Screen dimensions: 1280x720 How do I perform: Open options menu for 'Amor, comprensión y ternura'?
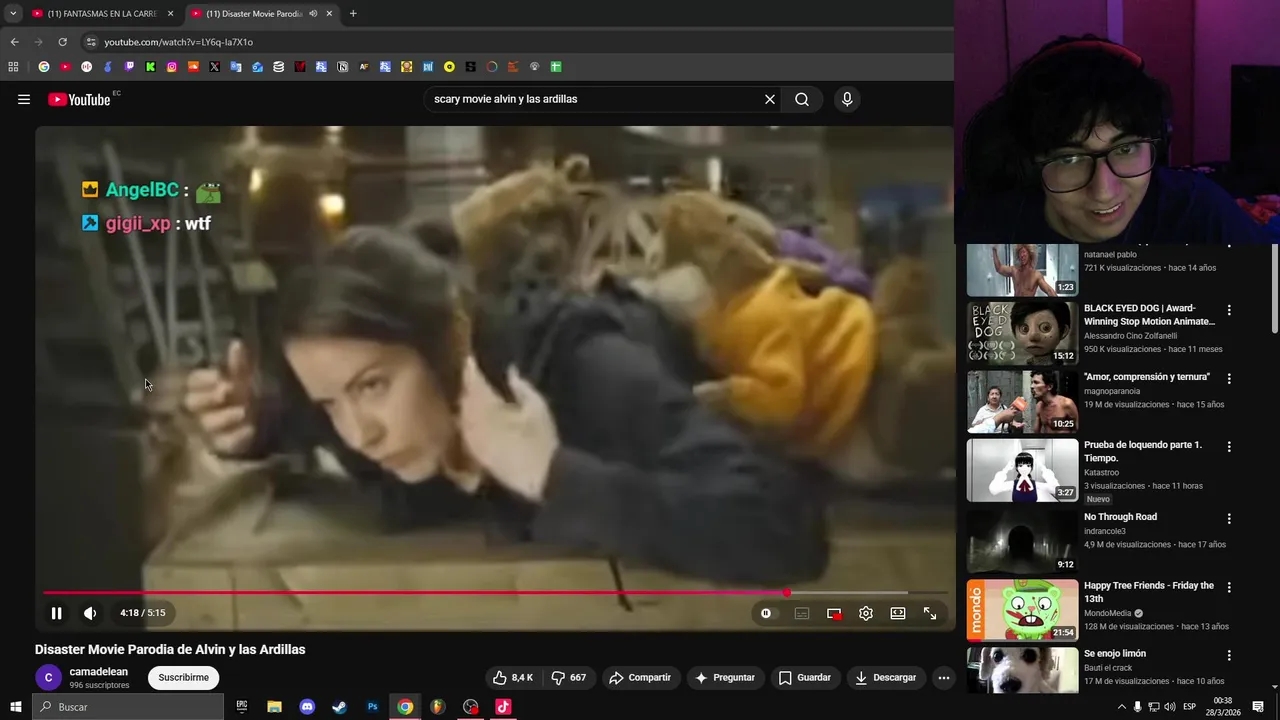1229,379
